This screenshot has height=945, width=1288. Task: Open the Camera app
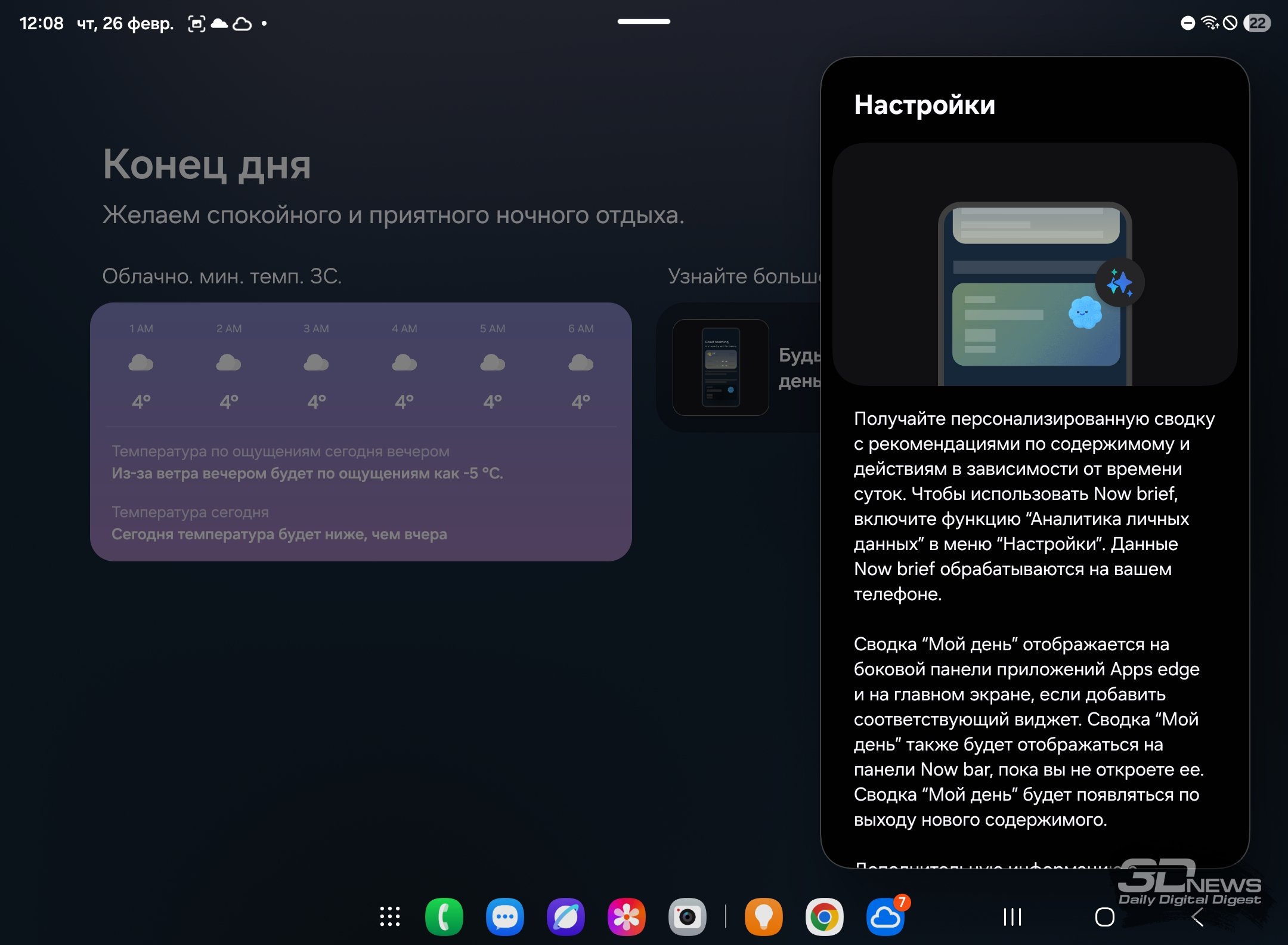point(688,916)
